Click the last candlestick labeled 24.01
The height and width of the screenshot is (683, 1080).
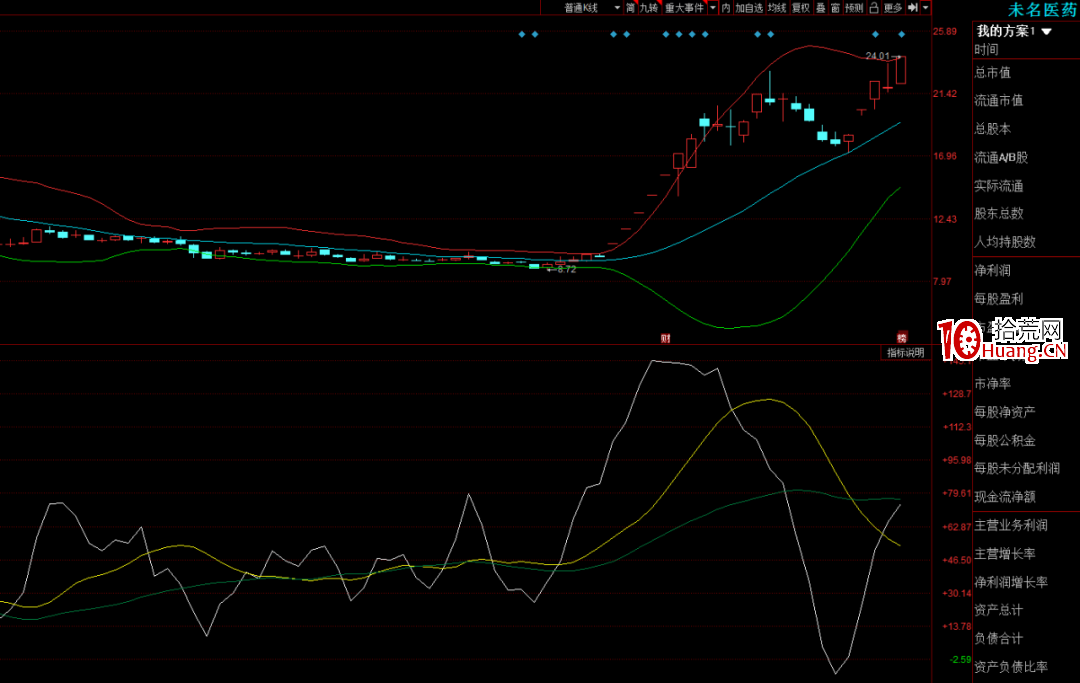click(901, 70)
